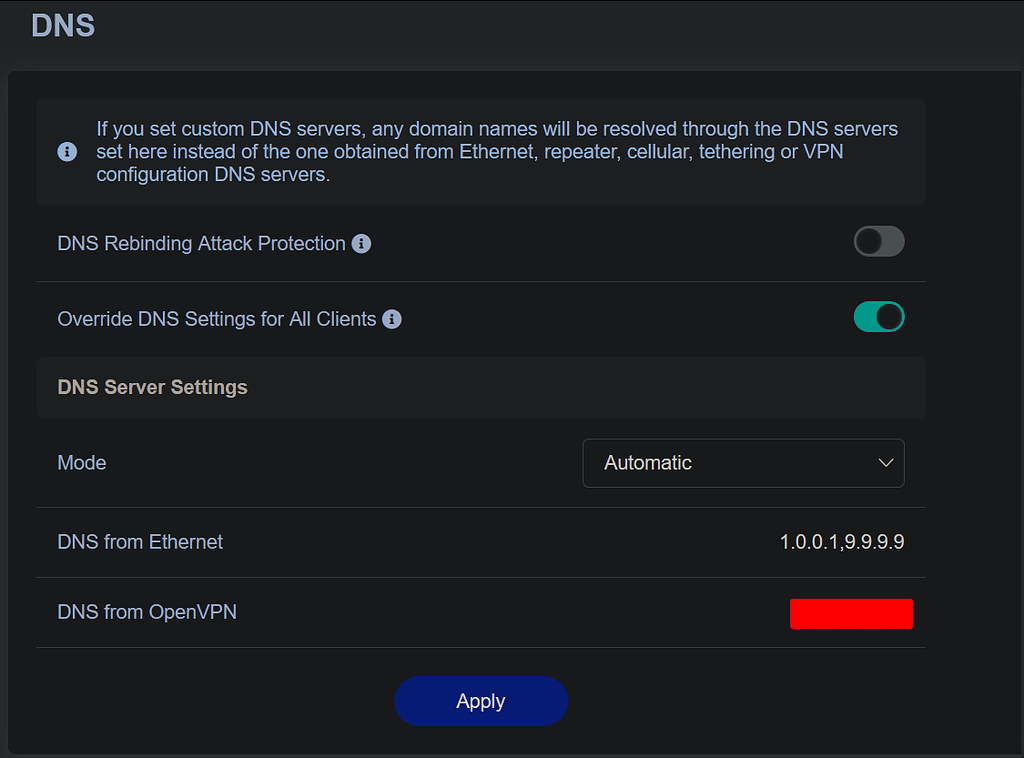1024x758 pixels.
Task: Disable Override DNS Settings for All Clients
Action: point(879,316)
